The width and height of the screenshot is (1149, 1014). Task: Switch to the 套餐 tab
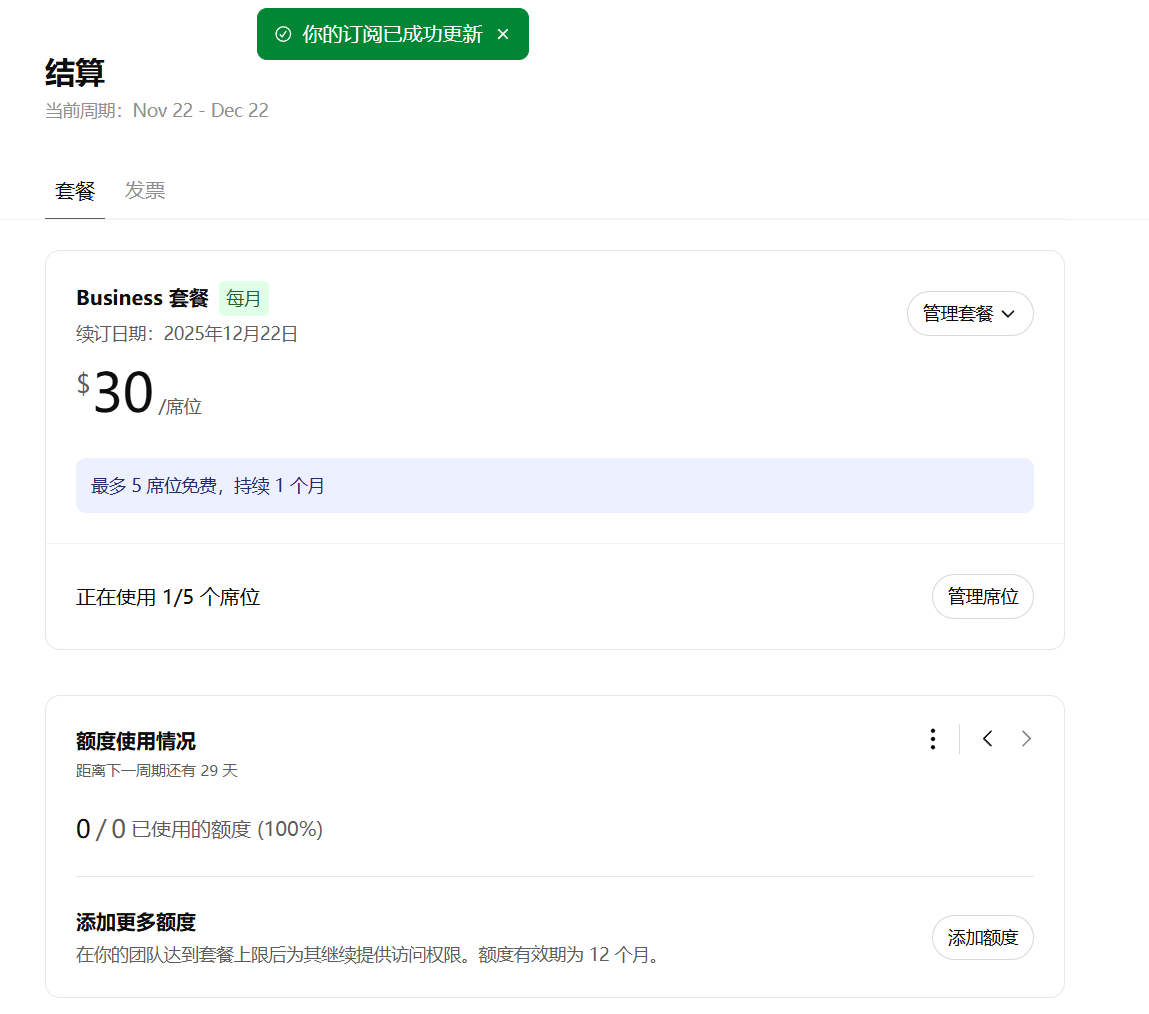pyautogui.click(x=75, y=190)
